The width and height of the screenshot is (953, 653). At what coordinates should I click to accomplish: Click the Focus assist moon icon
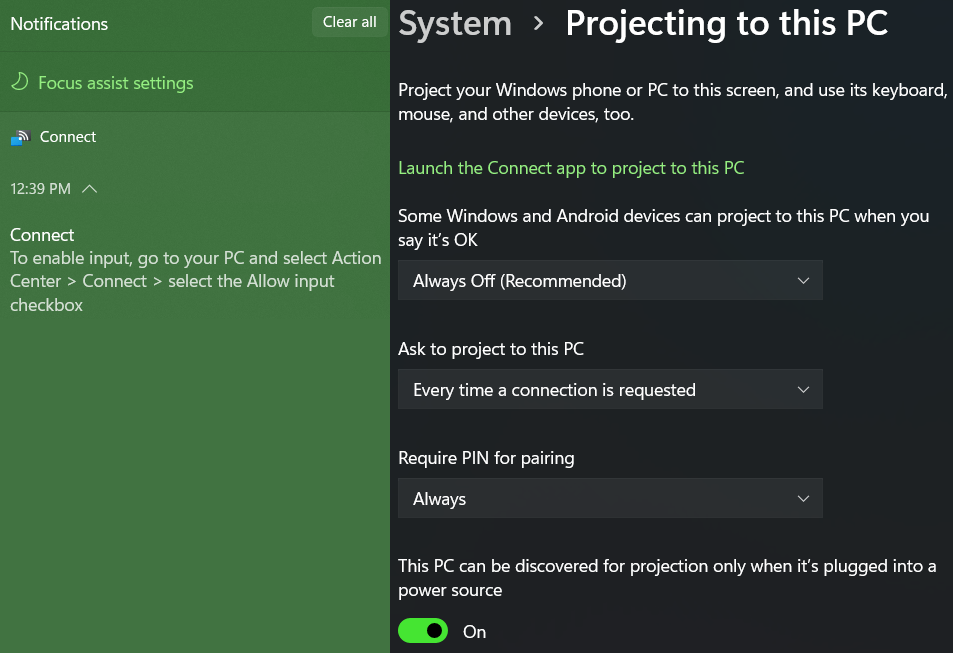click(x=18, y=83)
